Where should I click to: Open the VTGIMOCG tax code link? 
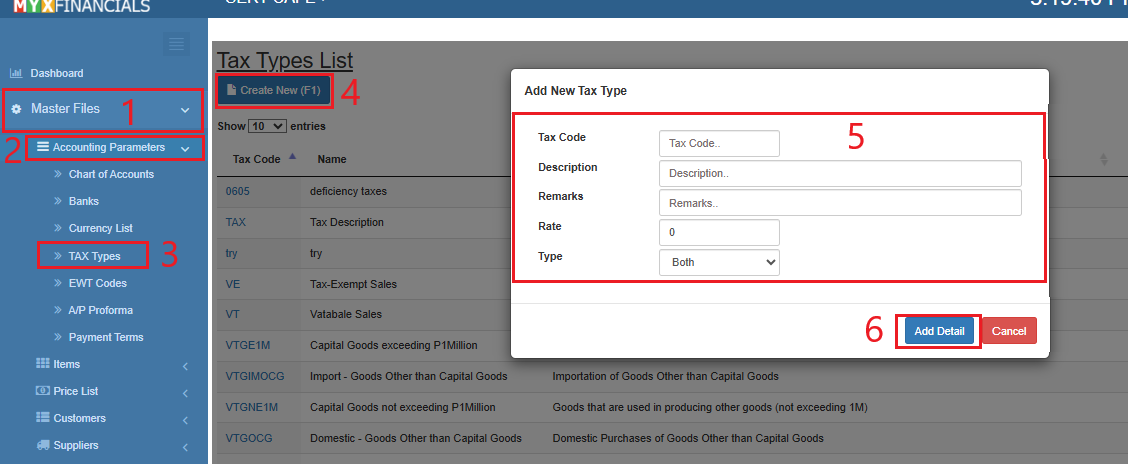(255, 376)
